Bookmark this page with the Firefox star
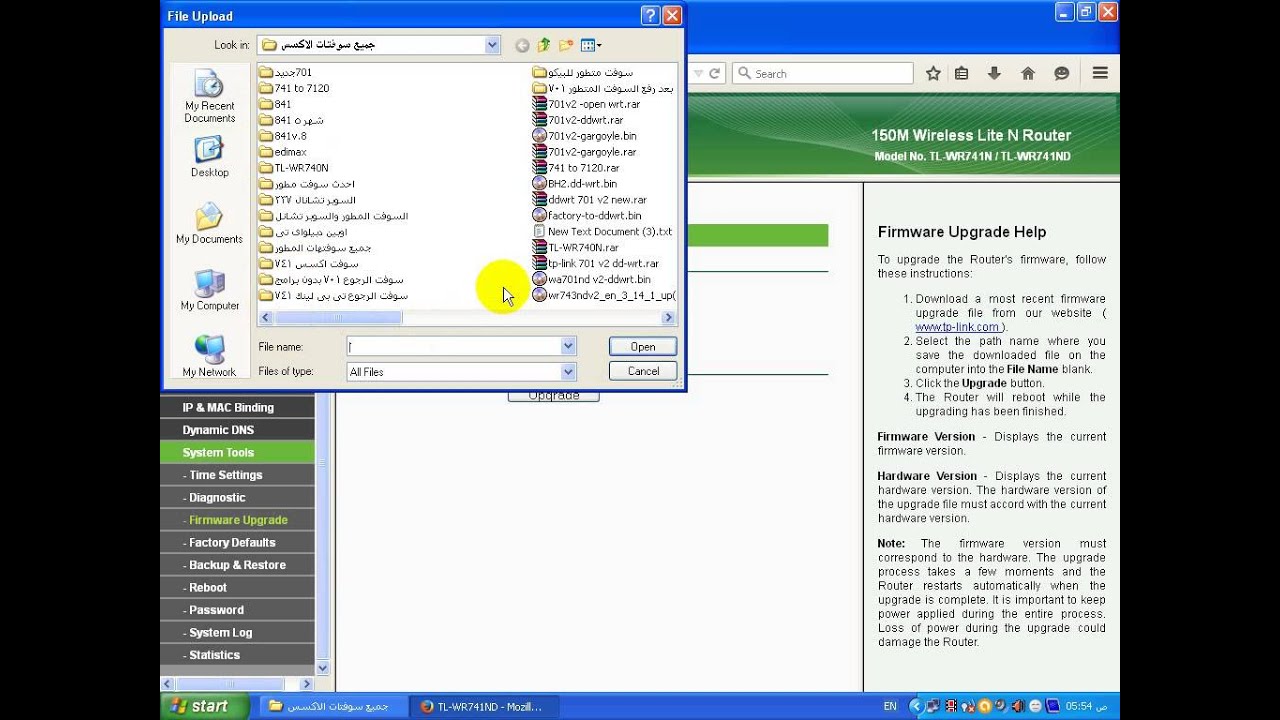This screenshot has height=720, width=1280. click(933, 73)
